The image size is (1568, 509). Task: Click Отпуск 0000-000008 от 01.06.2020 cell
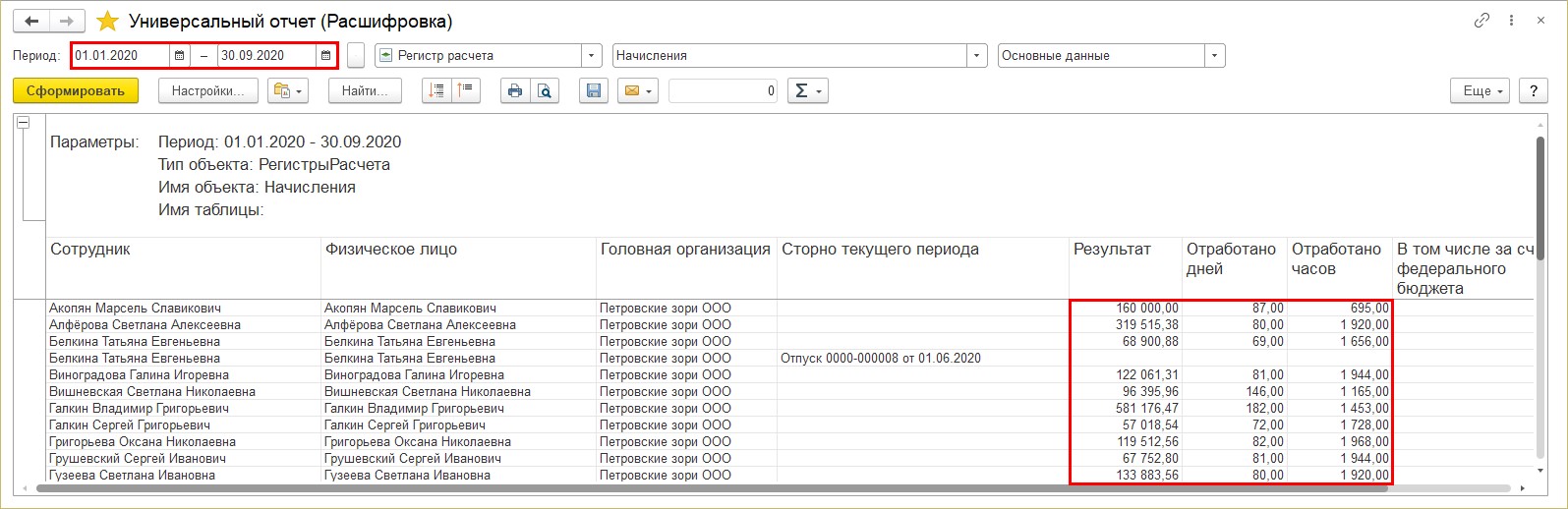click(x=923, y=359)
